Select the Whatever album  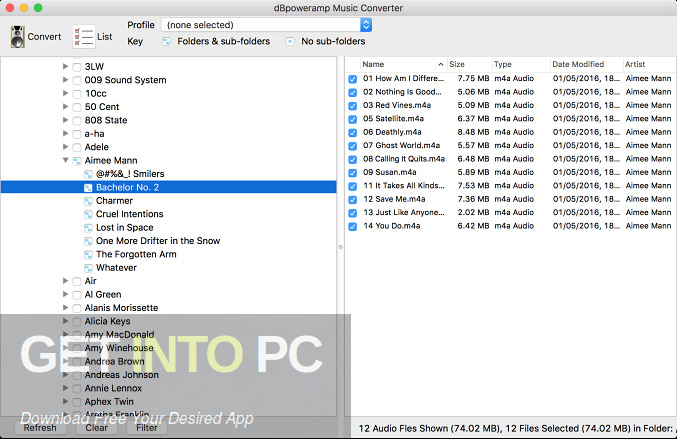[116, 268]
